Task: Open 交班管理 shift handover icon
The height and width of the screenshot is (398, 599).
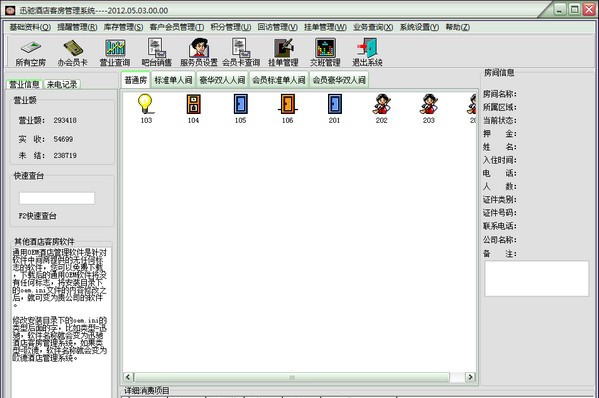Action: pyautogui.click(x=325, y=52)
